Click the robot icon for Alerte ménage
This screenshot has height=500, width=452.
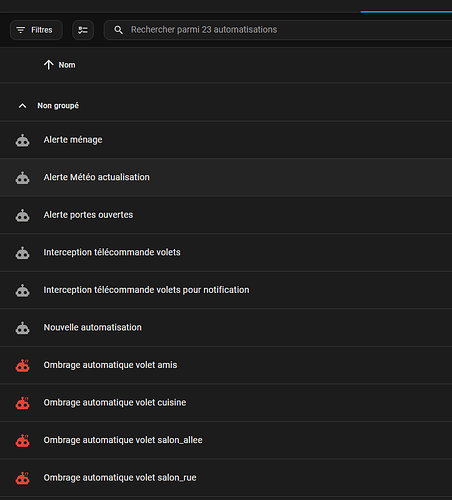[x=22, y=140]
